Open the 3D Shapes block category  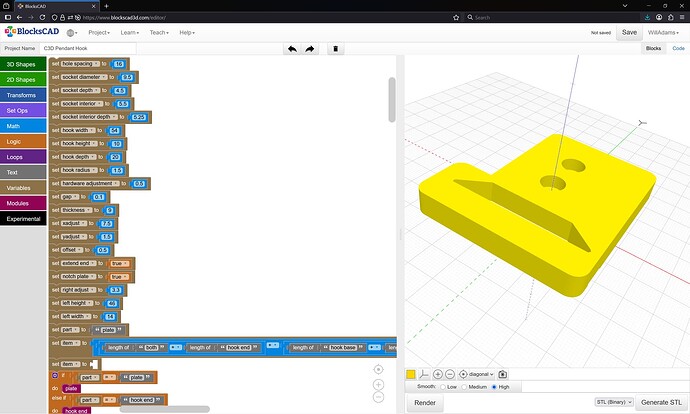(x=22, y=64)
